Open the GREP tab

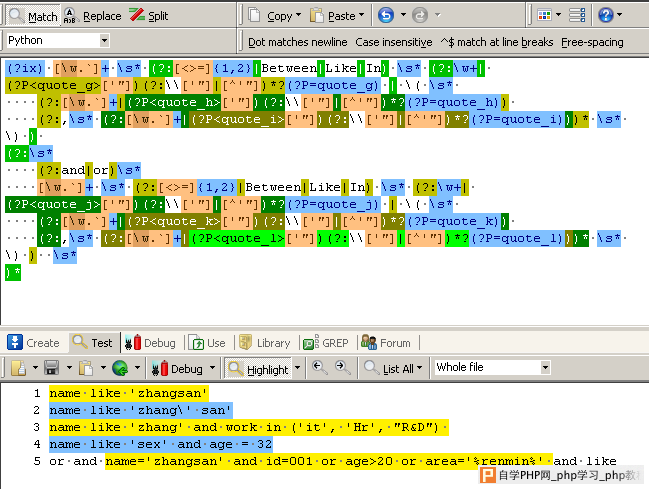coord(326,343)
